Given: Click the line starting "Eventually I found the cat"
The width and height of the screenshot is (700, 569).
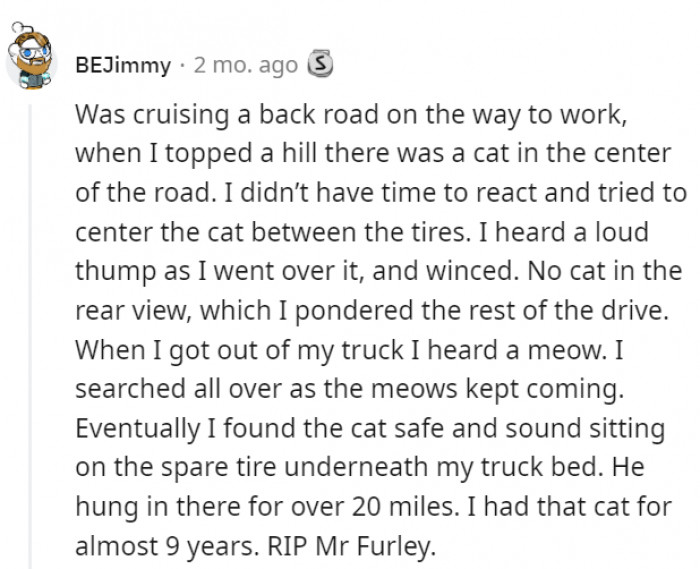Looking at the screenshot, I should coord(370,428).
